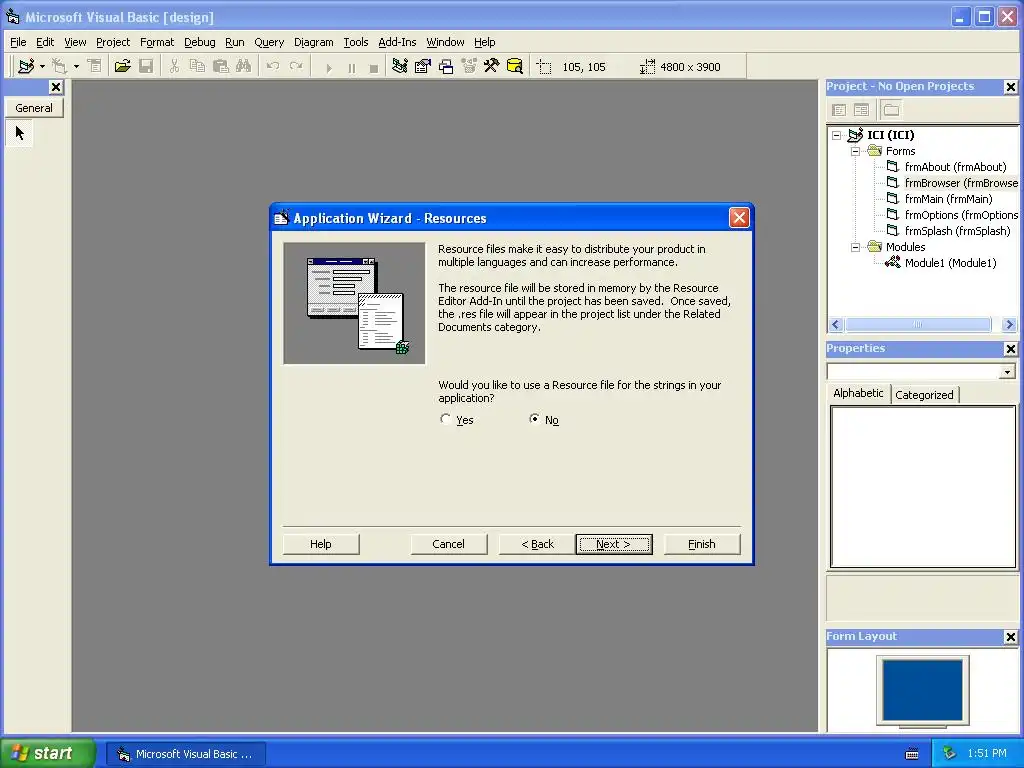Select the Pointer tool in toolbox

(20, 133)
